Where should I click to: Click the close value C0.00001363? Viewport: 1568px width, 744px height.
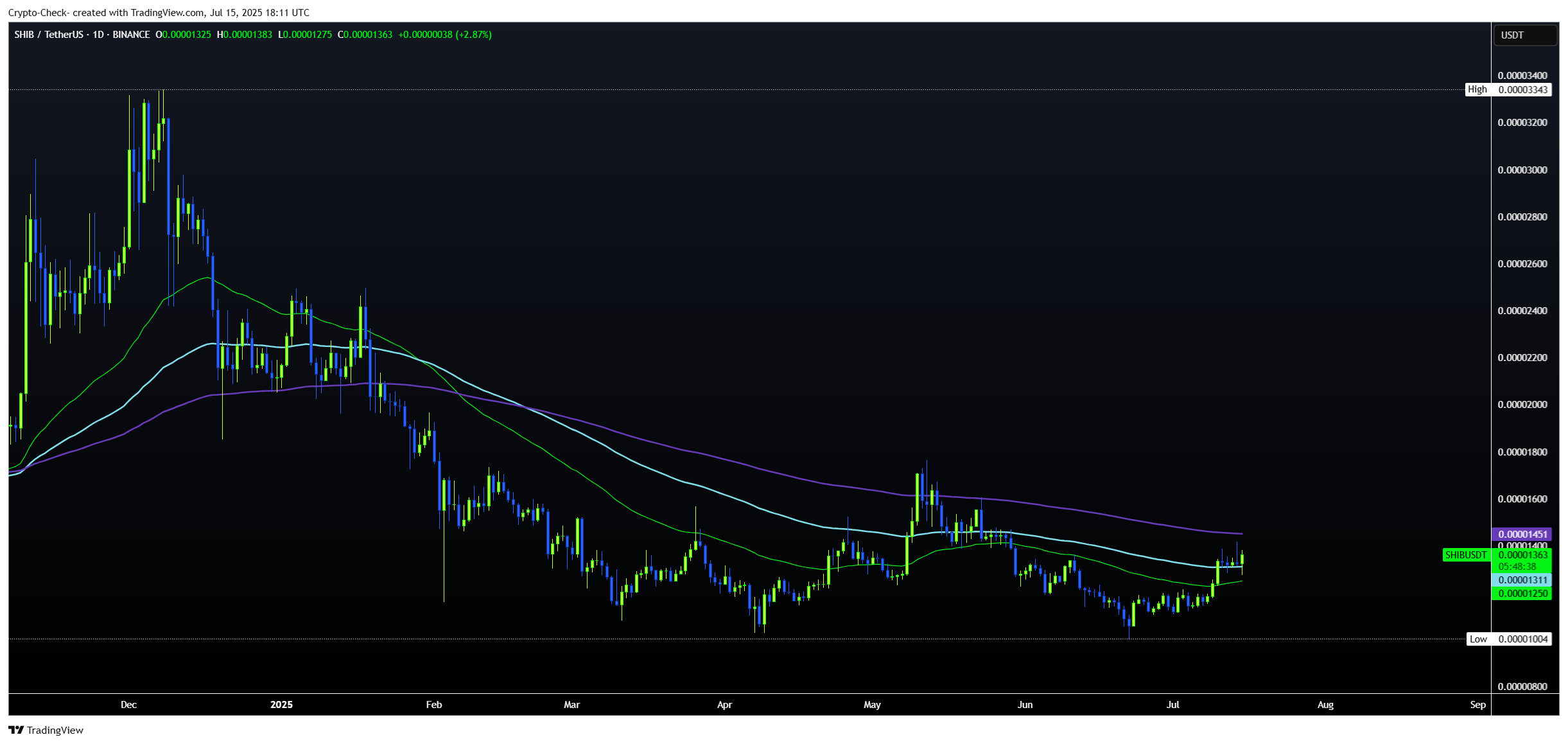tap(365, 35)
